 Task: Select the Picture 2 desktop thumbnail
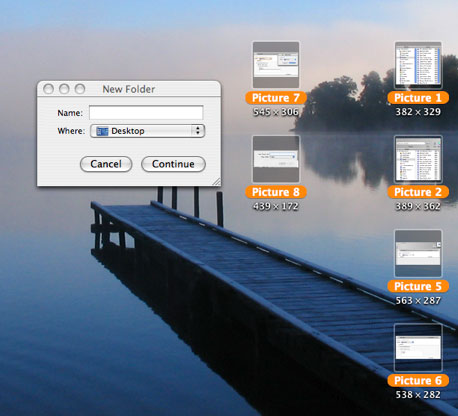(x=418, y=159)
